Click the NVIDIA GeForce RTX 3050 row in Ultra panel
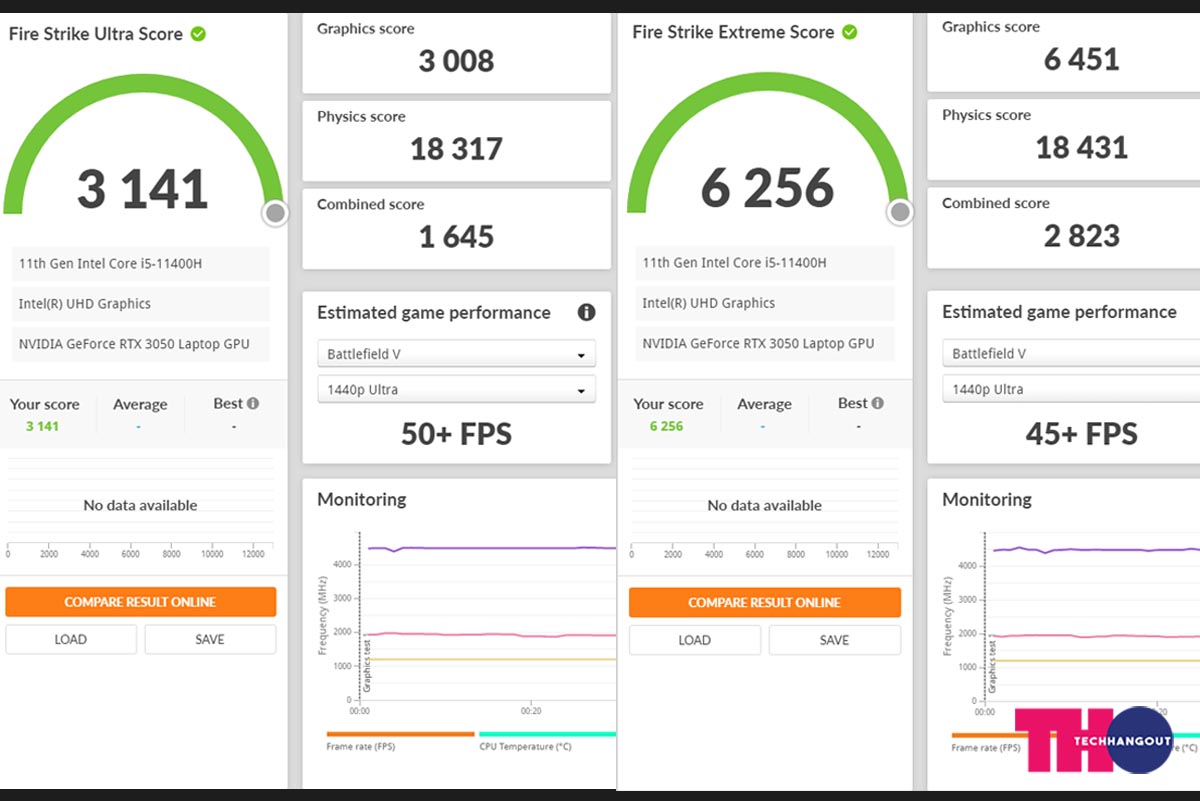The height and width of the screenshot is (801, 1200). [141, 344]
